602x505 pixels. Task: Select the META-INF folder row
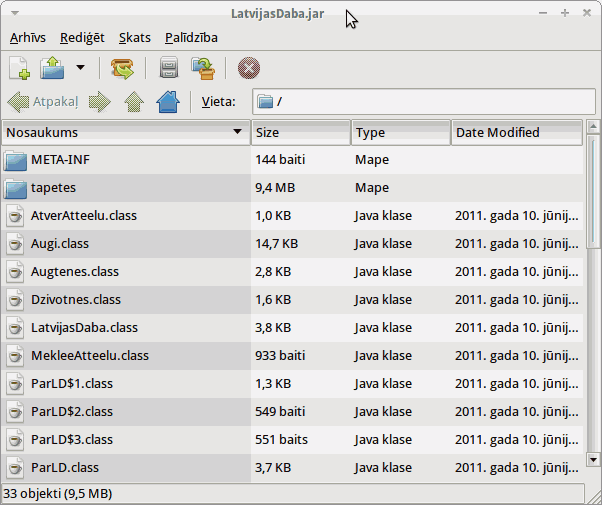[292, 160]
